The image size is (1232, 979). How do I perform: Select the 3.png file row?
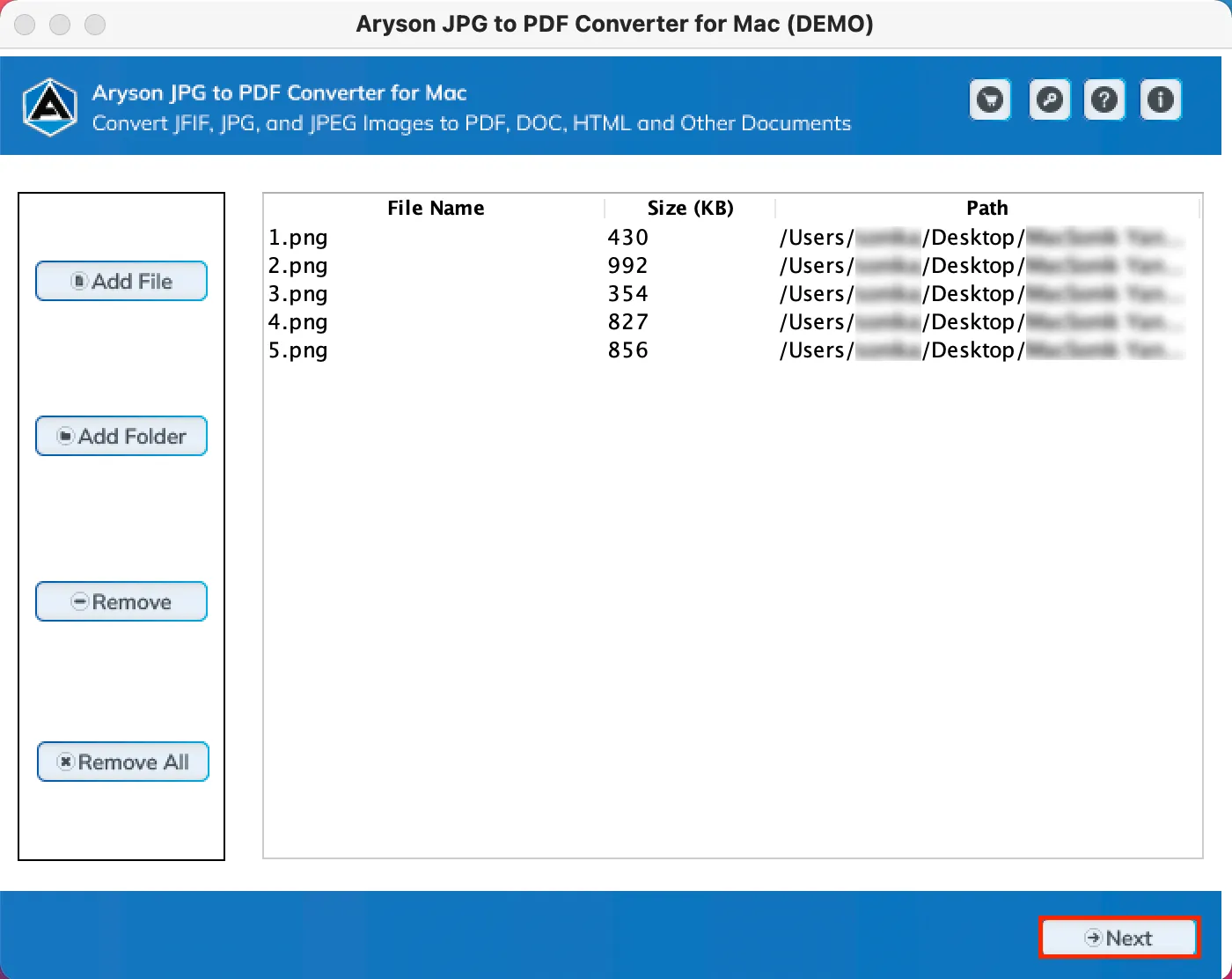pos(732,294)
